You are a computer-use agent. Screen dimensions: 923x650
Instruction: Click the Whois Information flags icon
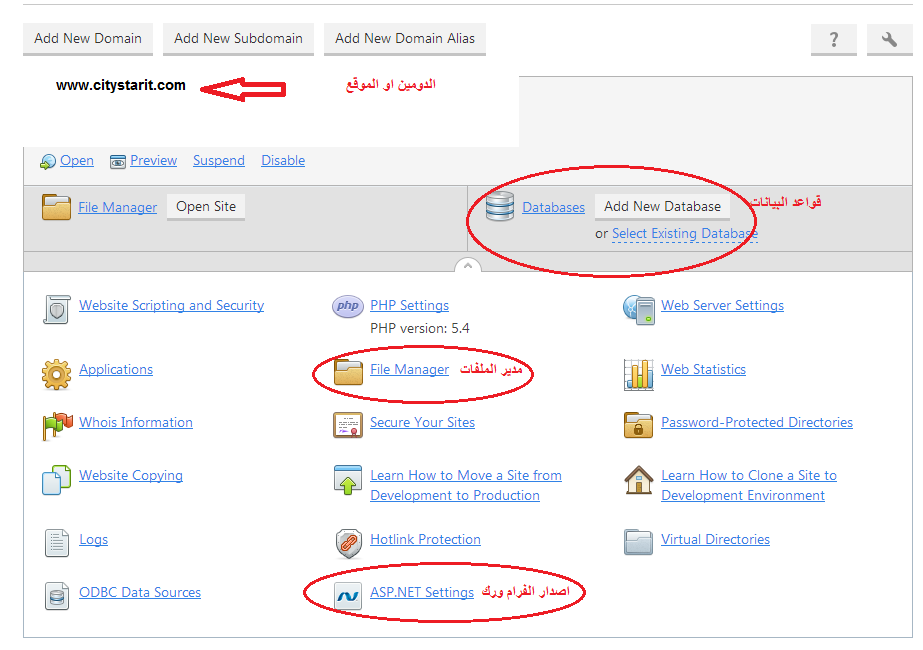click(x=57, y=426)
